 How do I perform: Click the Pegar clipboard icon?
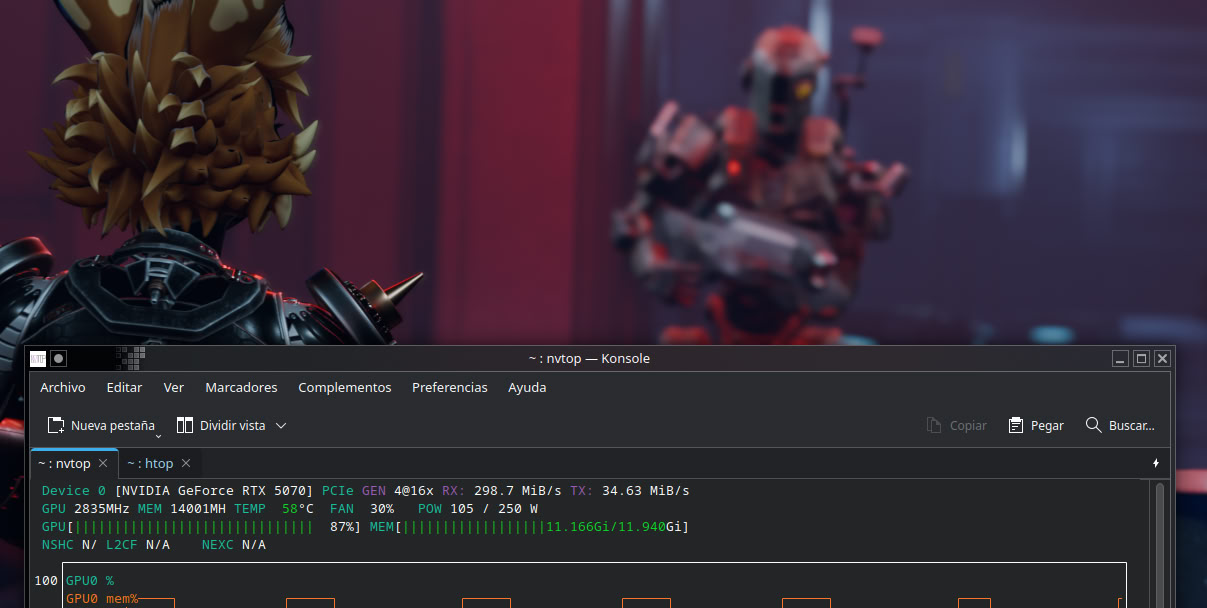[1016, 425]
